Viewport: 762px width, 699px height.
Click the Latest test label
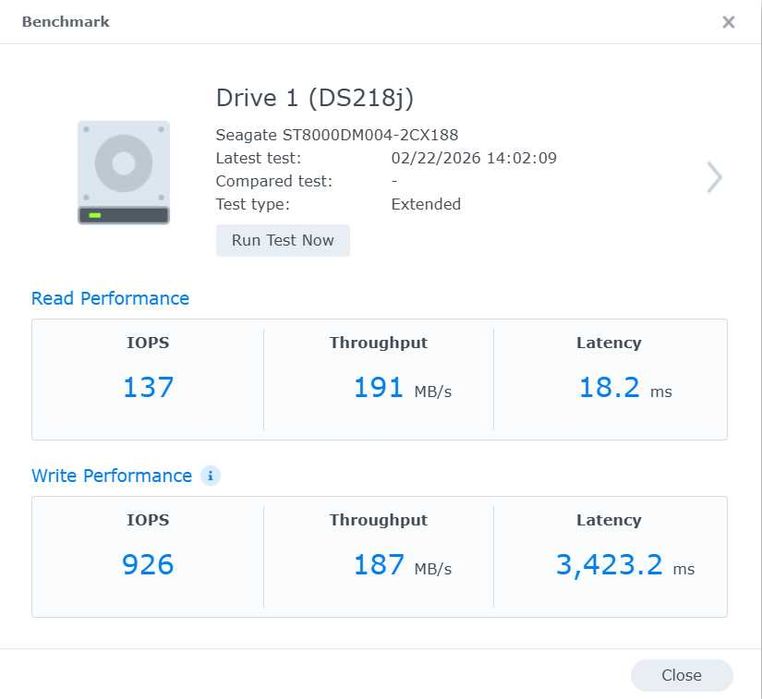coord(259,158)
